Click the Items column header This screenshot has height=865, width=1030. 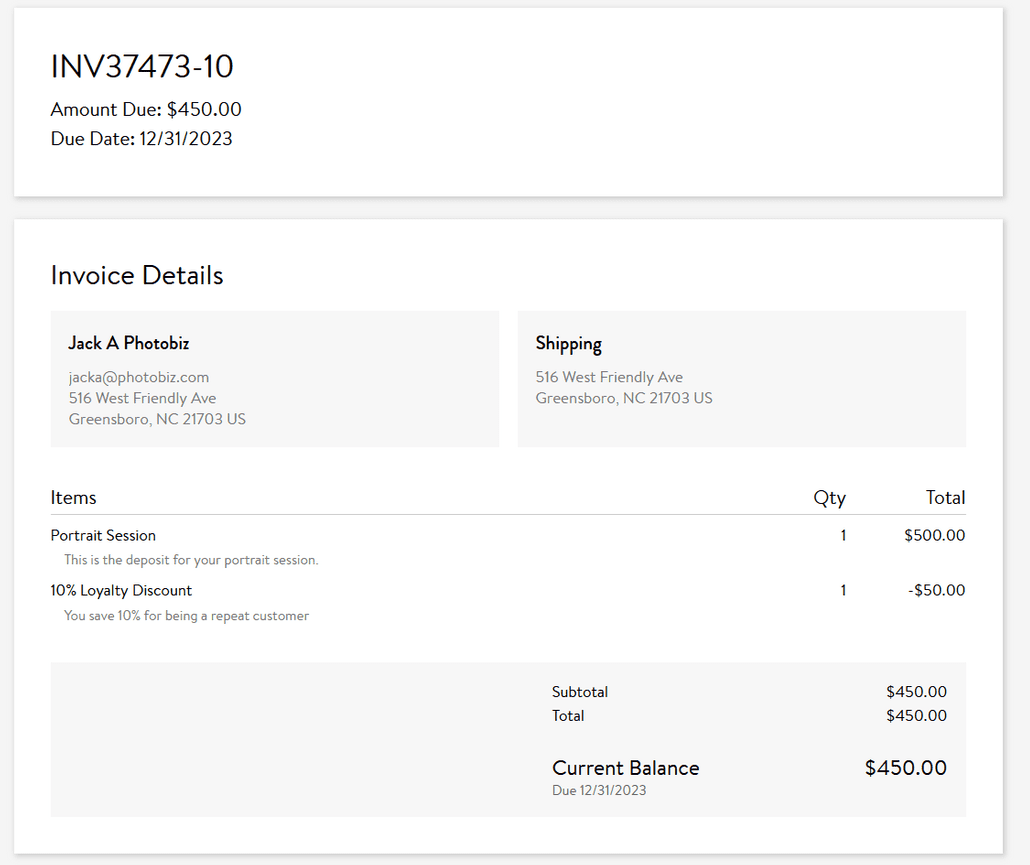[73, 497]
